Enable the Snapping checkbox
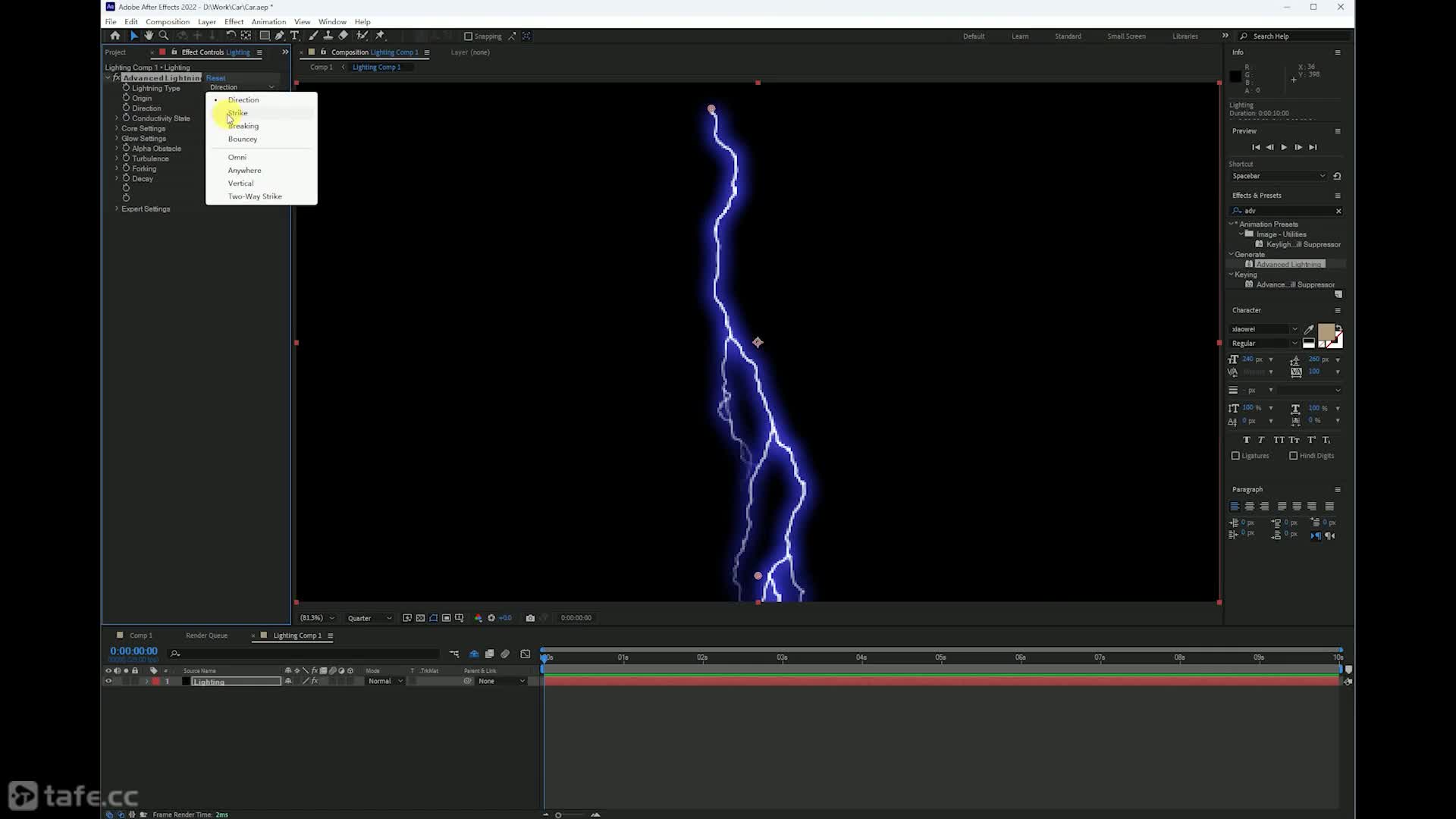 pos(468,36)
